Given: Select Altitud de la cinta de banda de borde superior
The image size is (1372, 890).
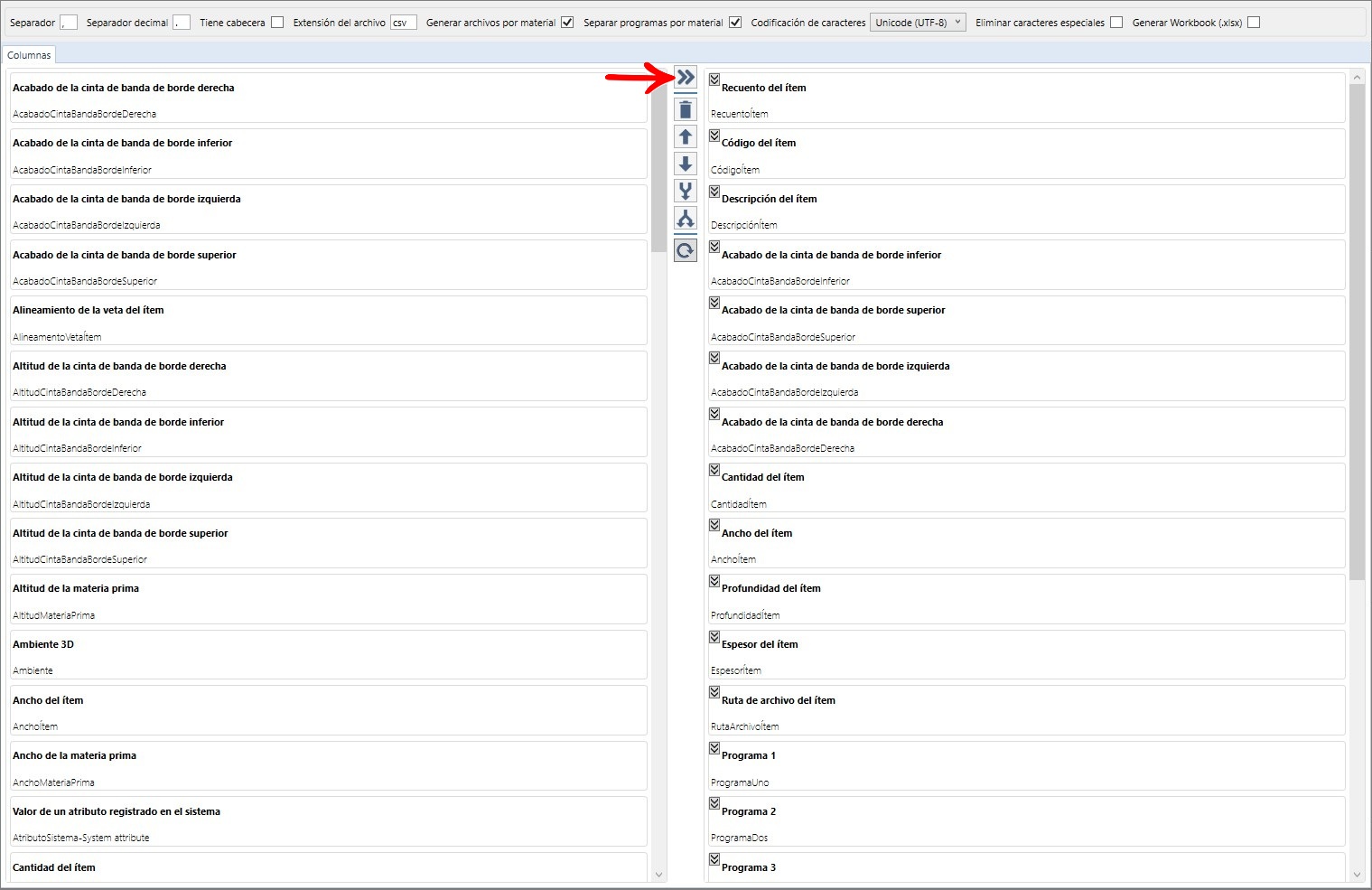Looking at the screenshot, I should [x=329, y=543].
